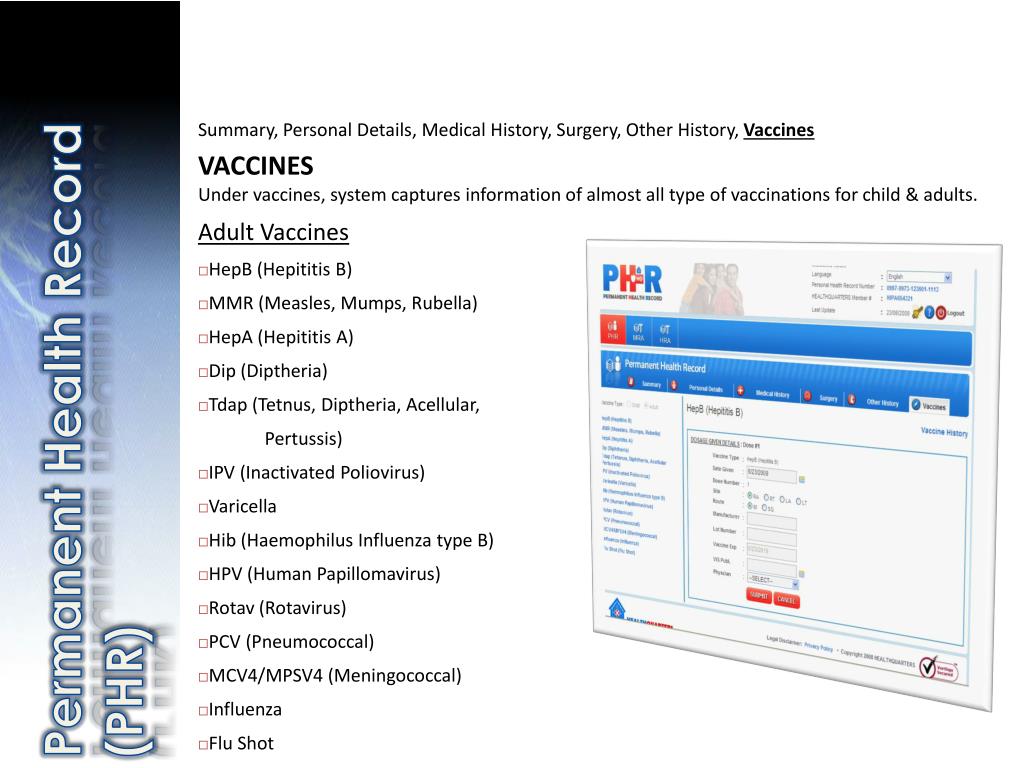Click the blue help question mark icon

click(929, 312)
